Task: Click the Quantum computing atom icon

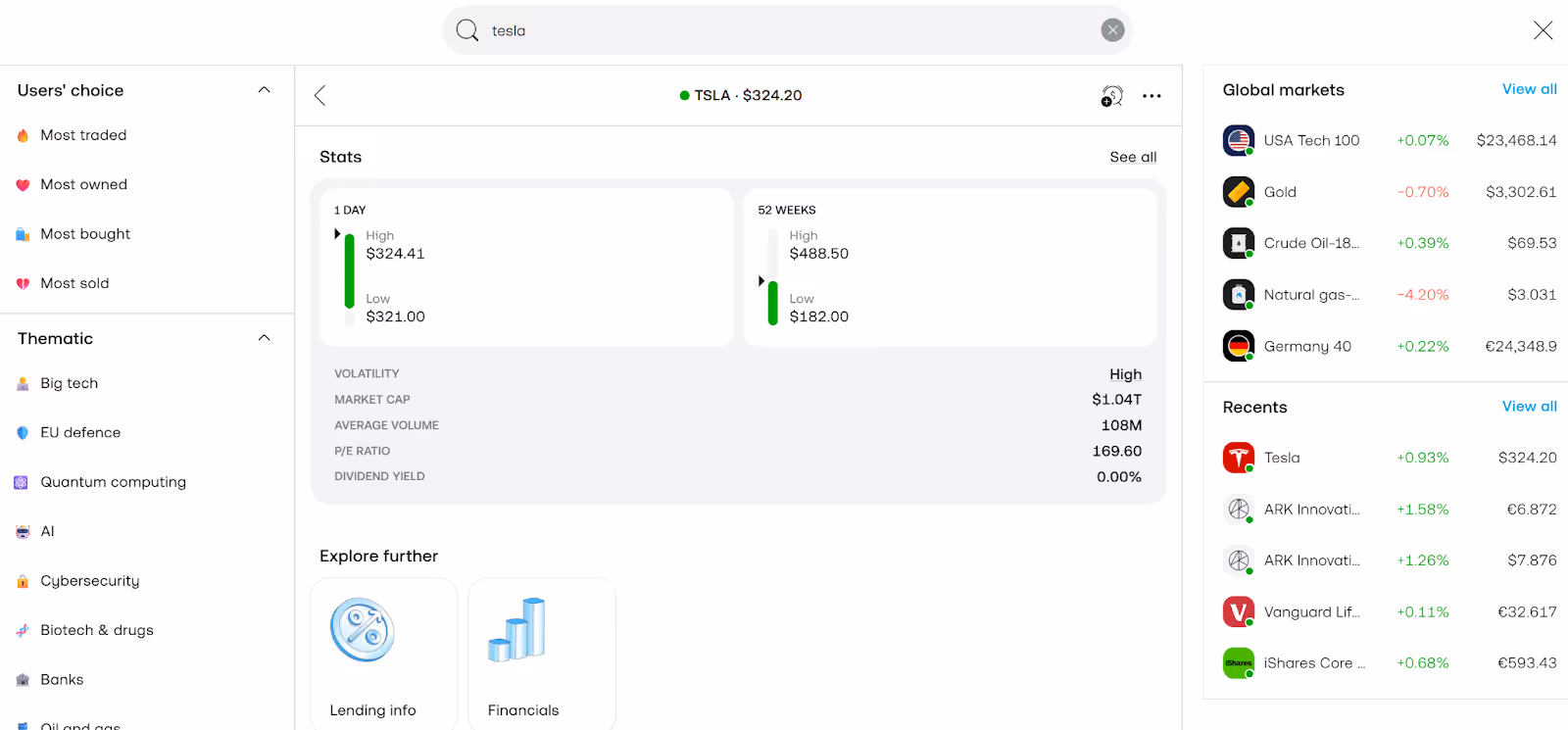Action: pyautogui.click(x=21, y=482)
